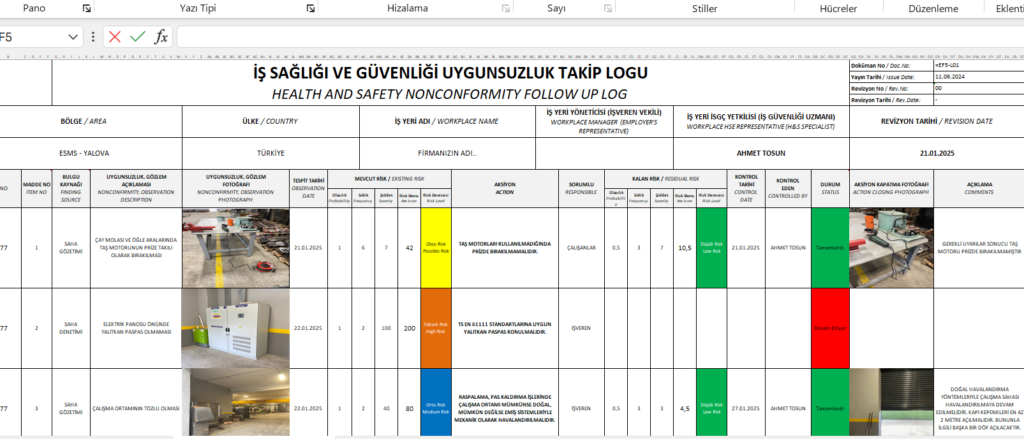Click the Düzenleme ribbon group label

tap(933, 8)
